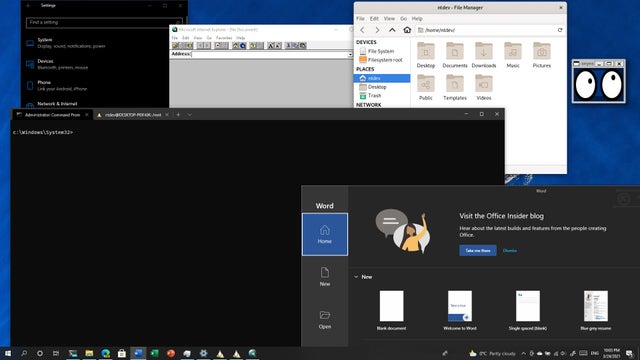Open Favorites menu in Internet Explorer
Viewport: 640px width, 360px height.
click(224, 38)
